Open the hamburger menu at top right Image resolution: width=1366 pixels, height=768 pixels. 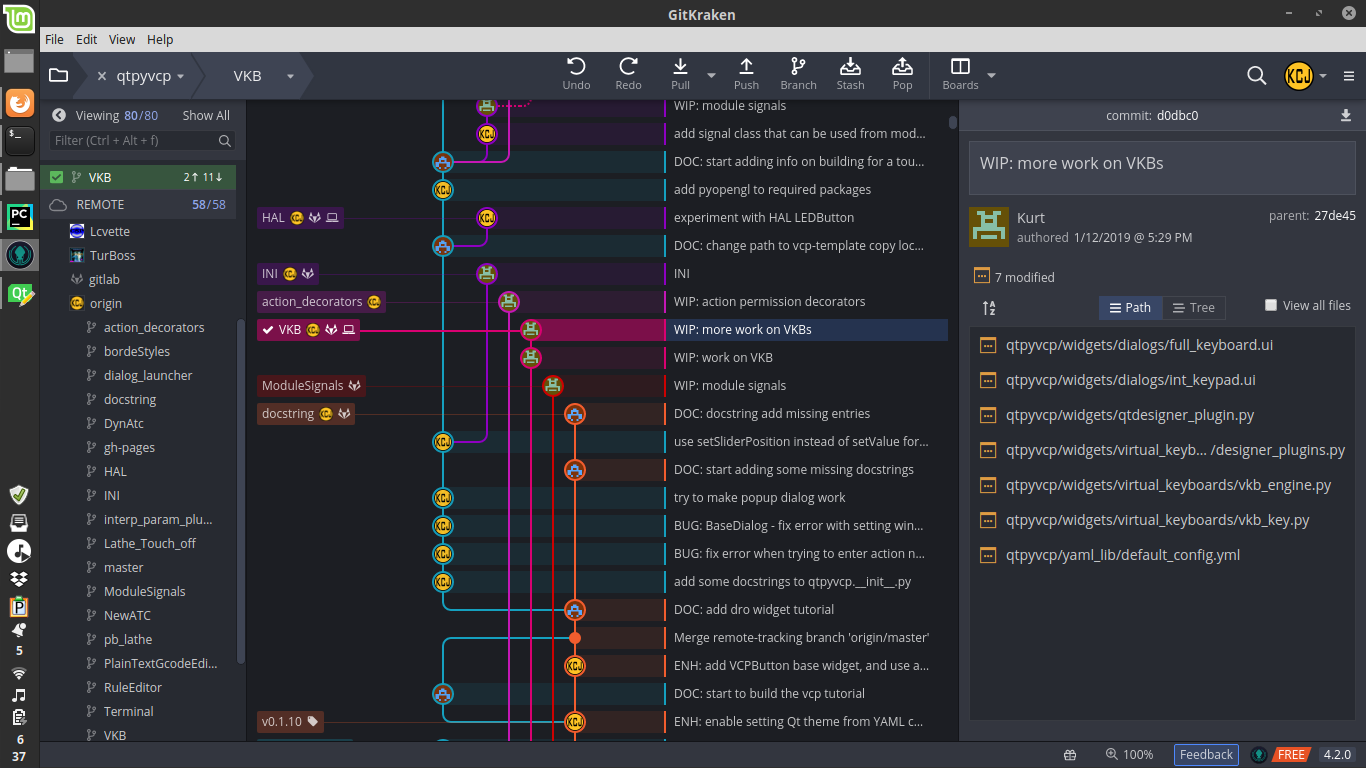1349,76
